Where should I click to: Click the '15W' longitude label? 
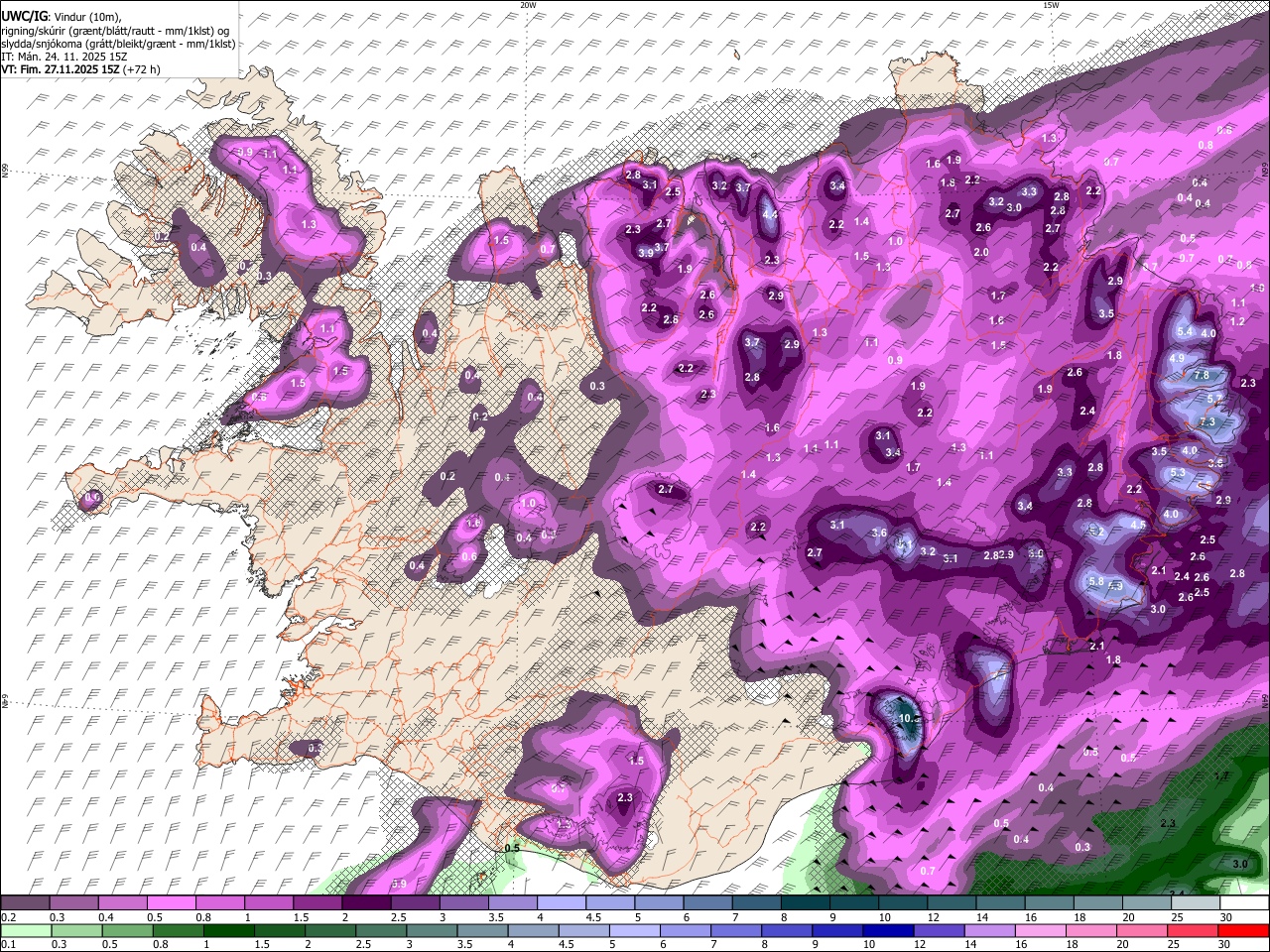click(x=1051, y=5)
